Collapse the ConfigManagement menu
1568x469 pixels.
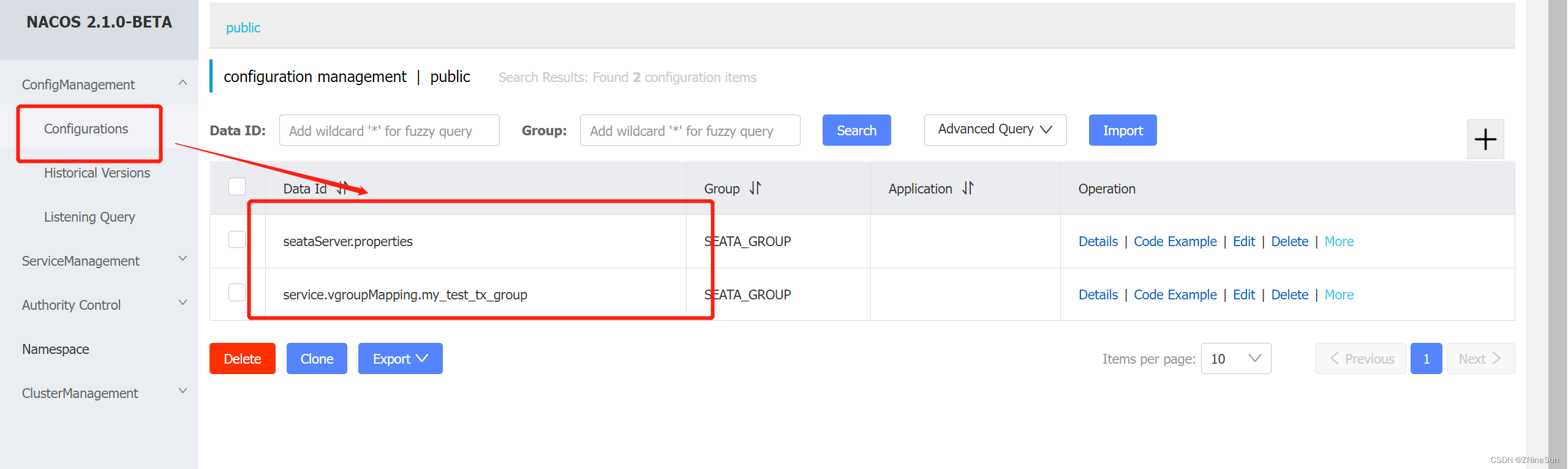183,83
